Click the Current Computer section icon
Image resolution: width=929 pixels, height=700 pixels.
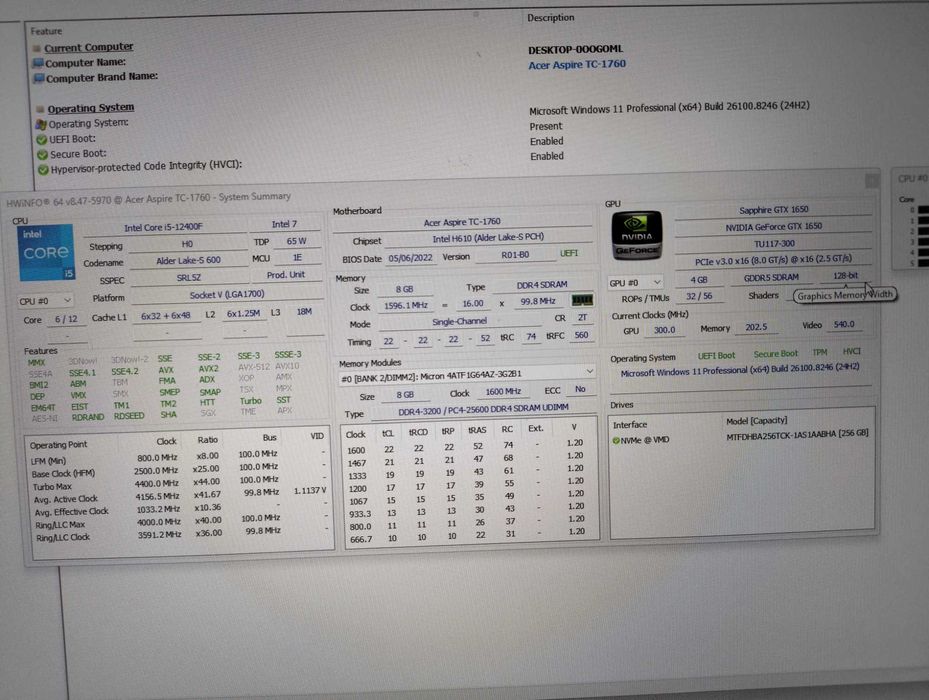pyautogui.click(x=37, y=48)
